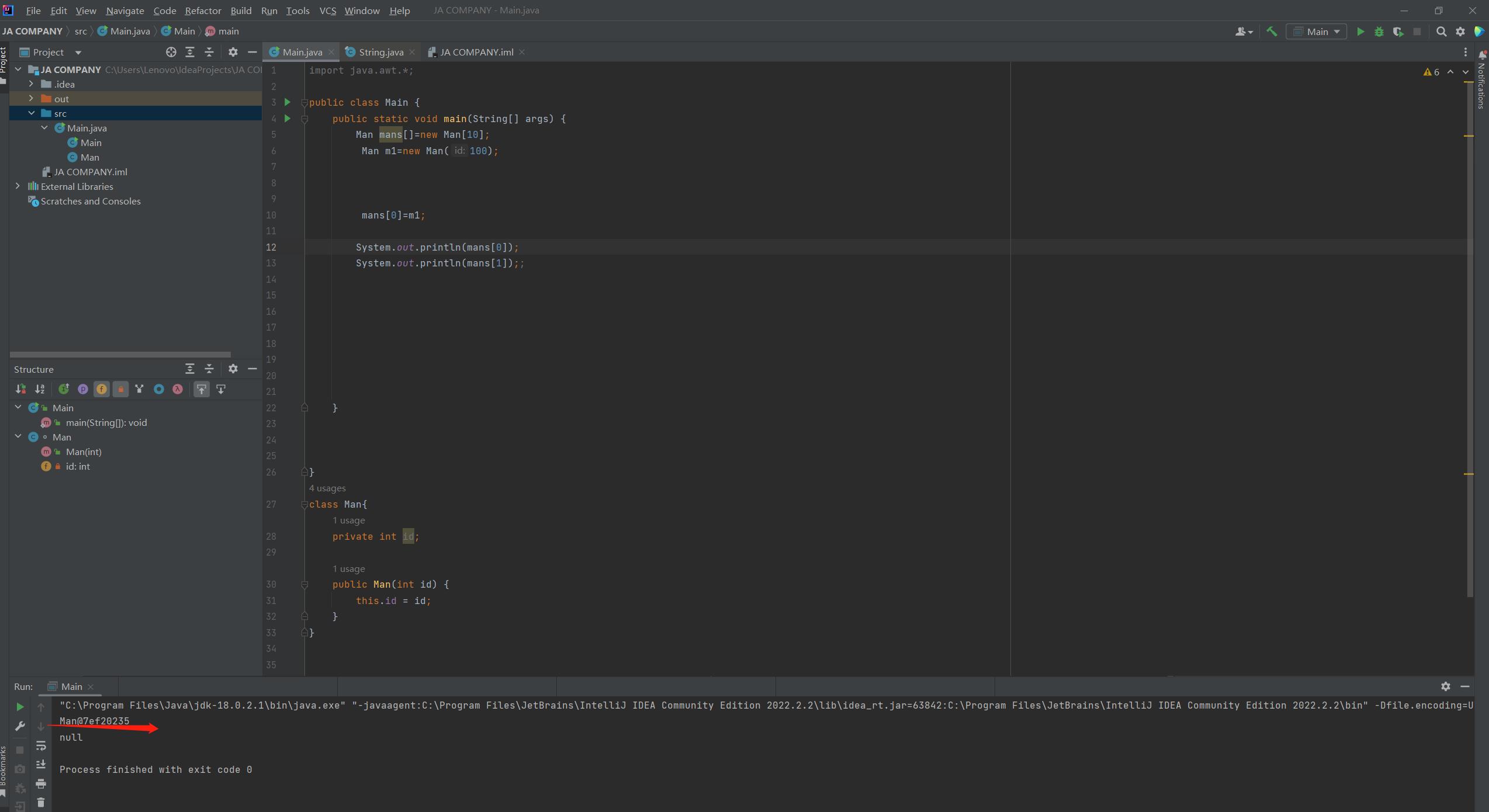Clear all console output with trash icon

pyautogui.click(x=41, y=803)
